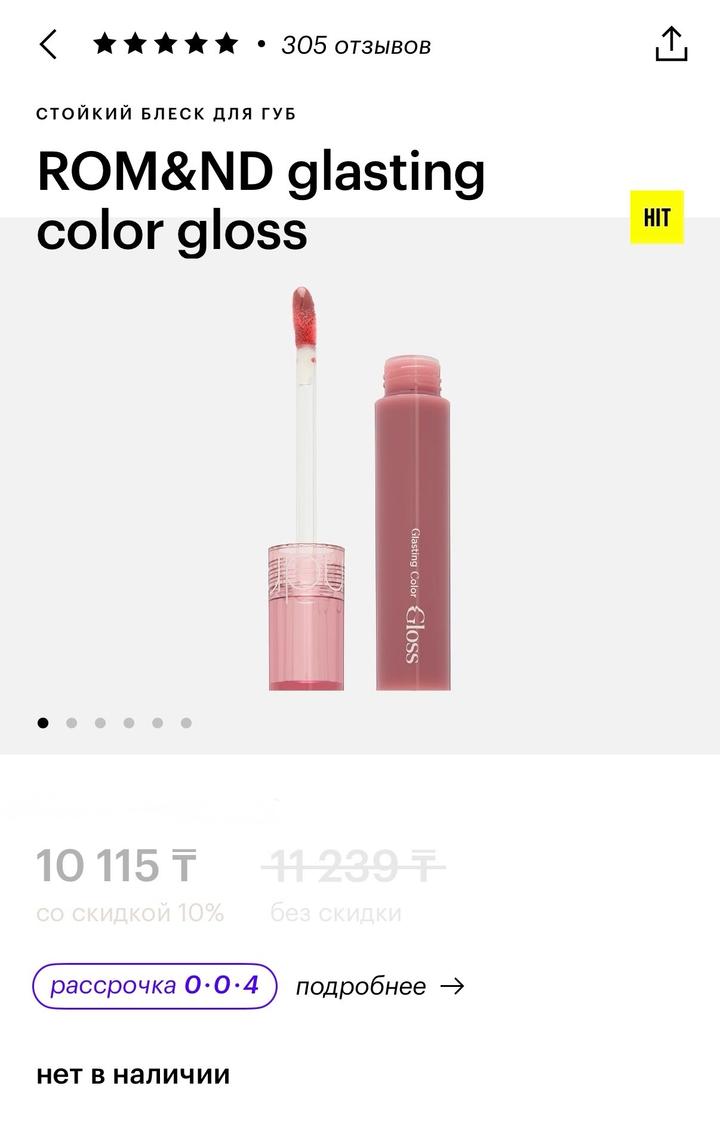
Task: Tap the ROM&ND glasting color gloss title
Action: (261, 201)
